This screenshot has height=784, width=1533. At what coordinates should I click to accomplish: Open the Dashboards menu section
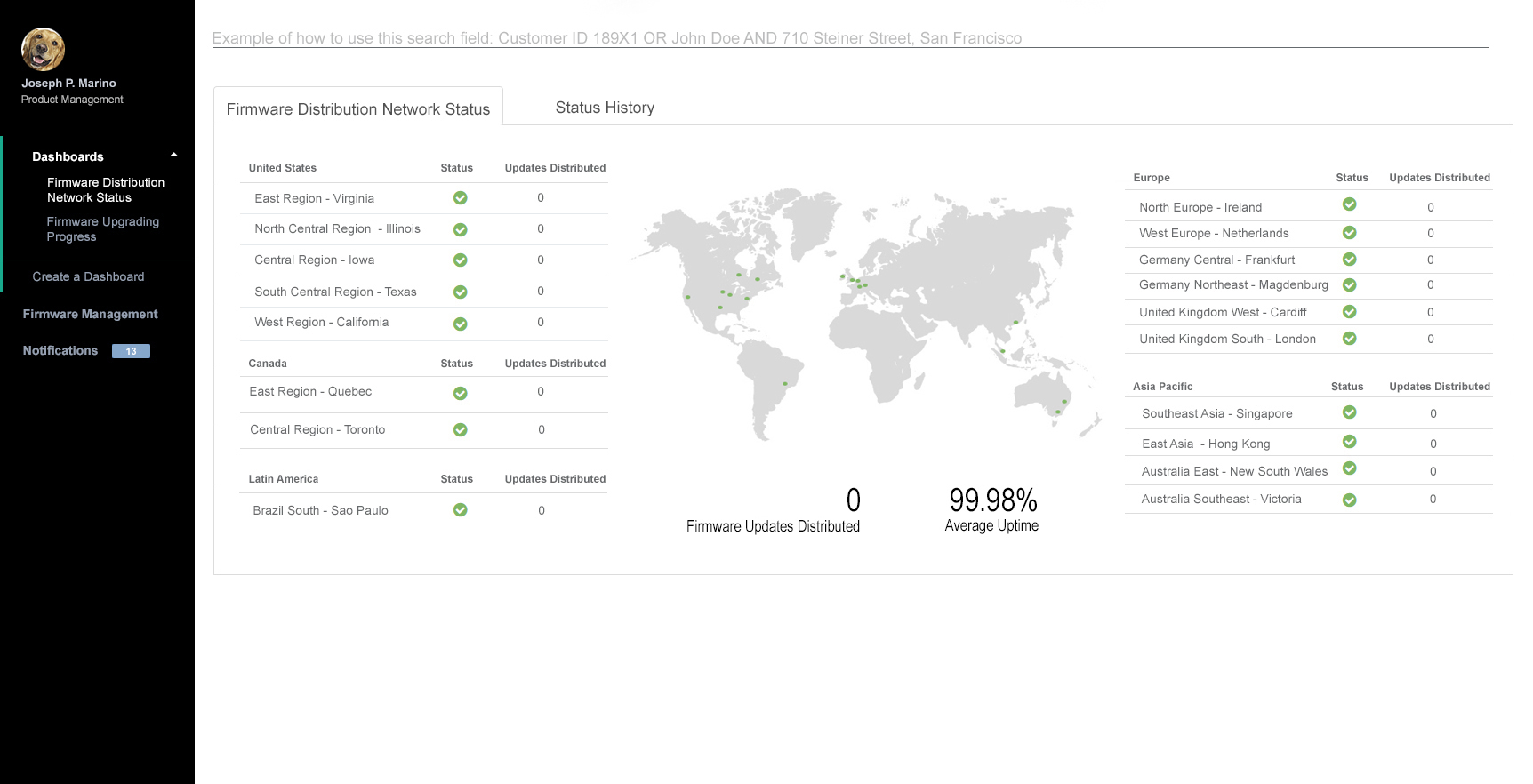click(x=68, y=156)
